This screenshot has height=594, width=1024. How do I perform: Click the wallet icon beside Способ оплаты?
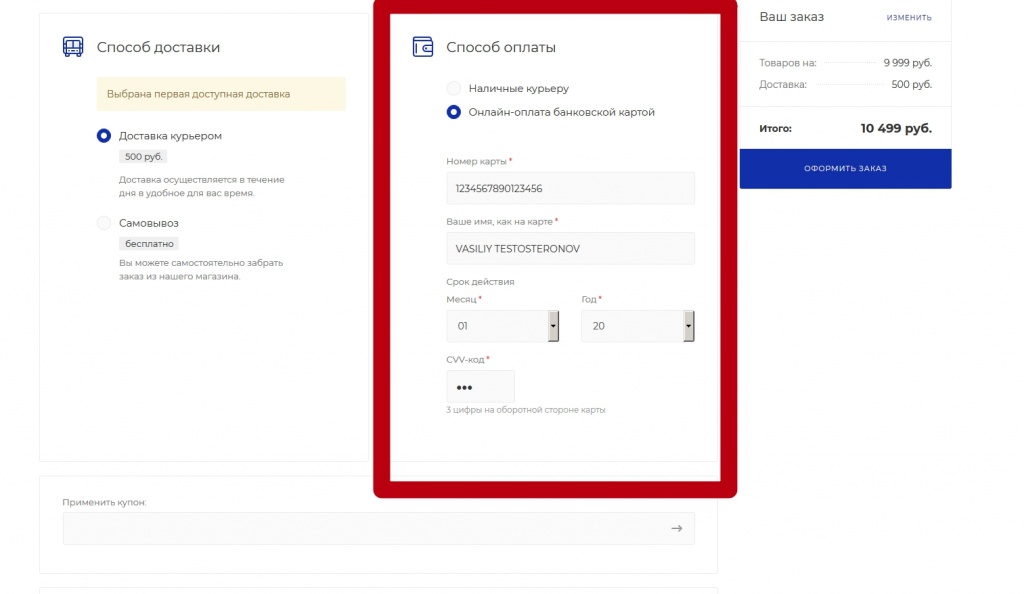[x=423, y=47]
